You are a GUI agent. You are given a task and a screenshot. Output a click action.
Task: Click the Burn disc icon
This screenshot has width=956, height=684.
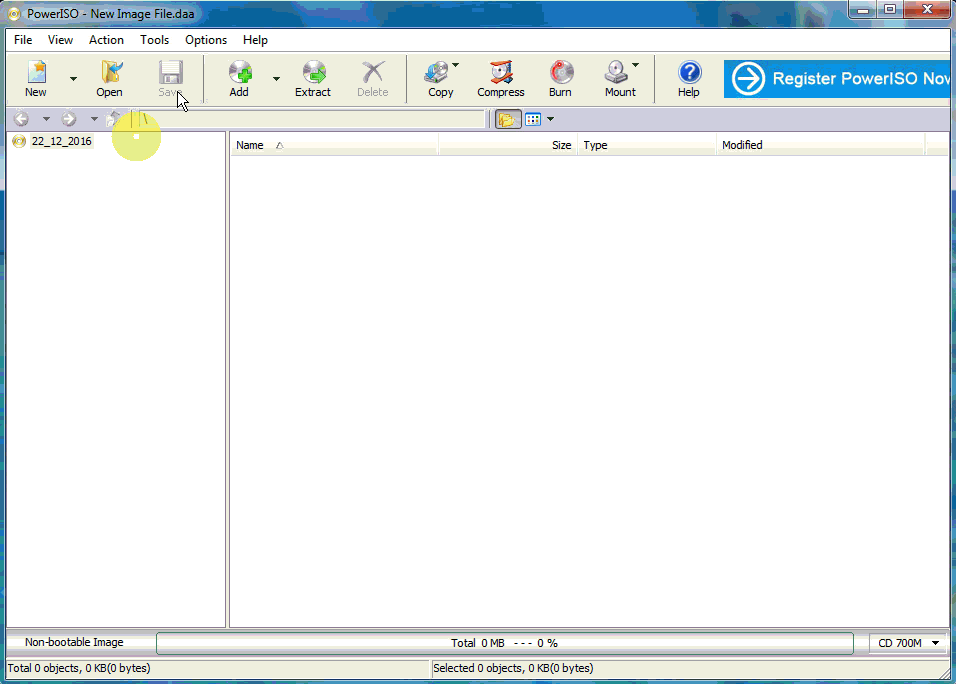point(560,78)
